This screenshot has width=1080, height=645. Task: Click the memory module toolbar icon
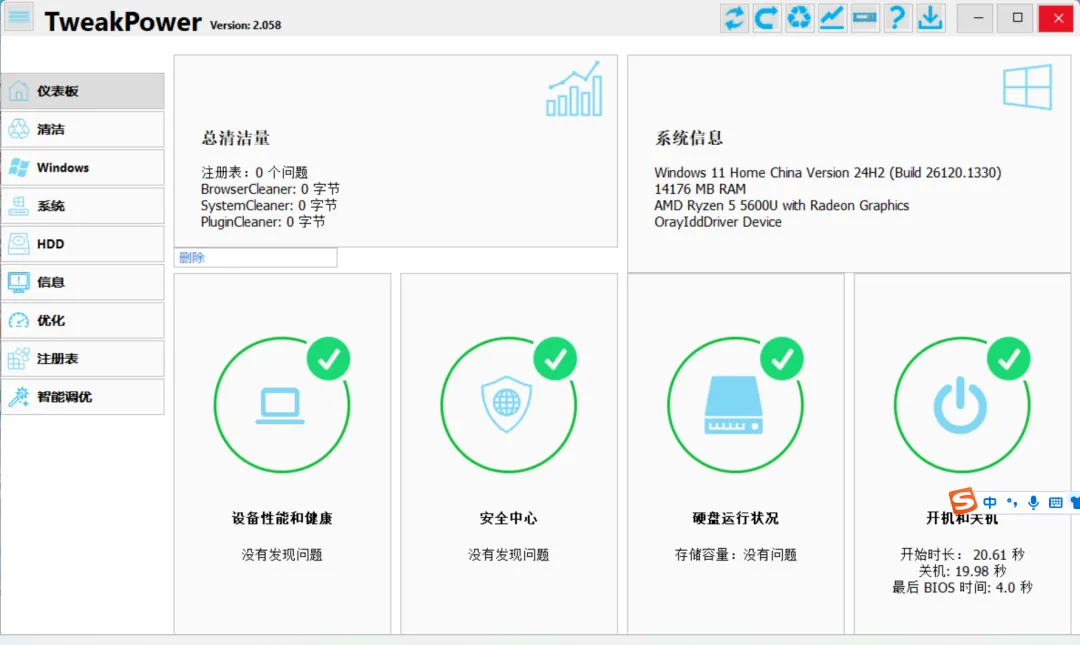(x=864, y=18)
